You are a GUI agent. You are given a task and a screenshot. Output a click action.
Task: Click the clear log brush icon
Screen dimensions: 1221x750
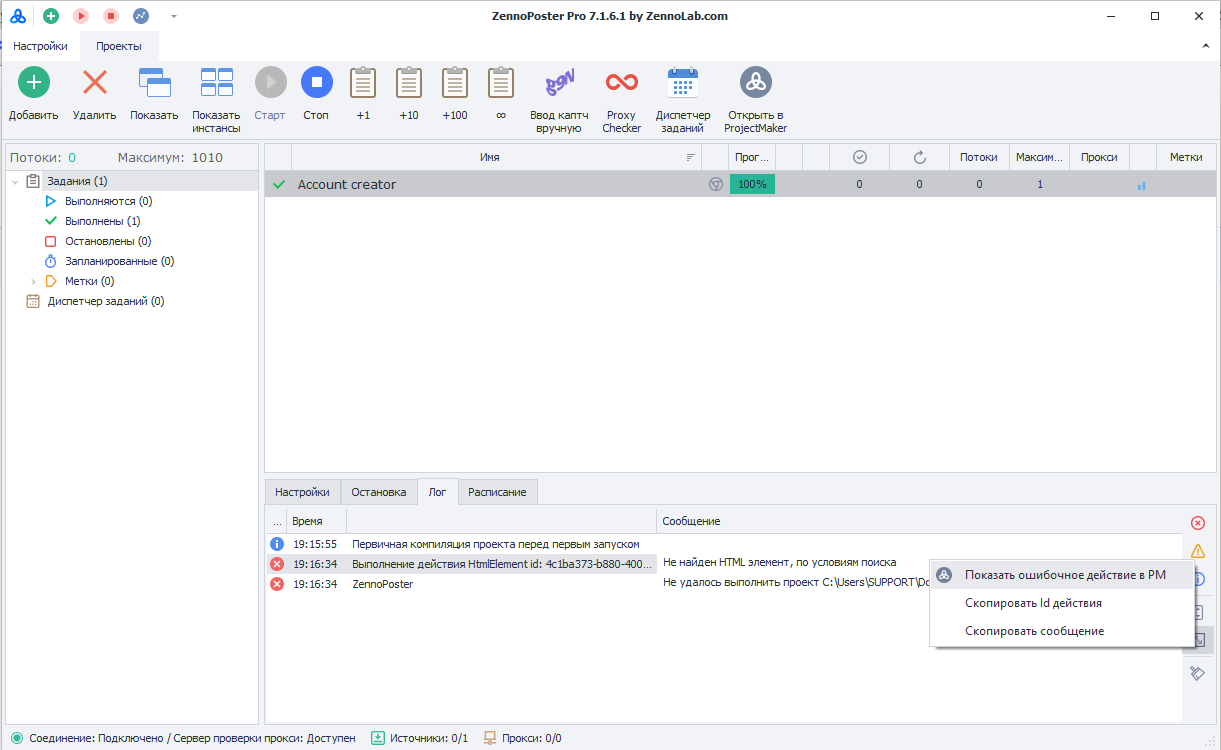tap(1198, 673)
